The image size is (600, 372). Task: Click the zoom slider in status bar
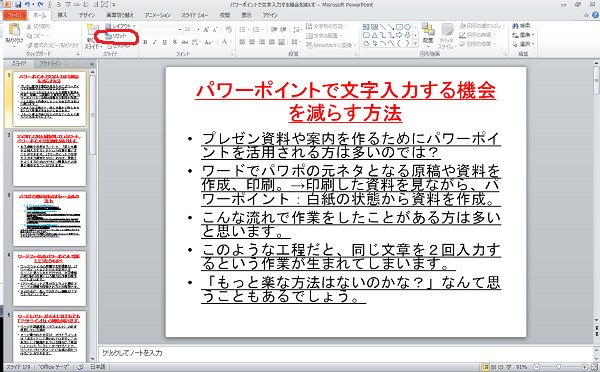560,367
